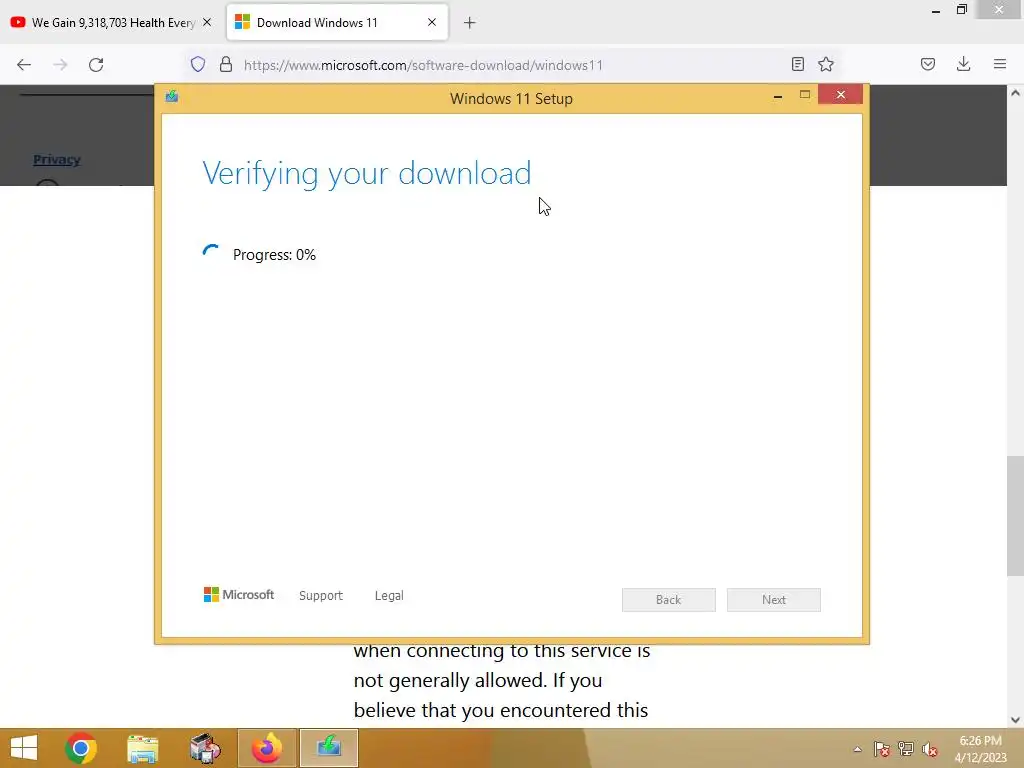Open the Support link in Setup
Viewport: 1024px width, 768px height.
coord(321,596)
